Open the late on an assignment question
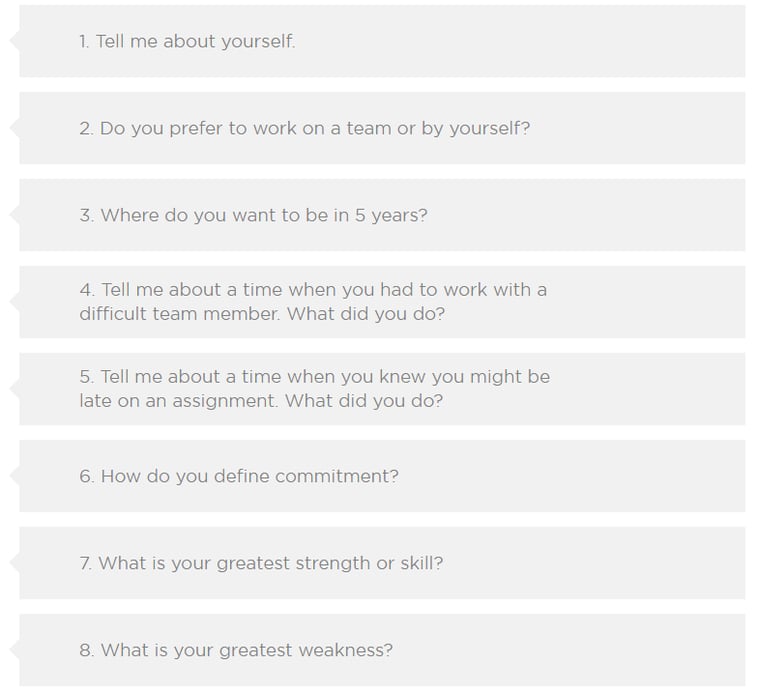Image resolution: width=757 pixels, height=693 pixels. coord(382,389)
